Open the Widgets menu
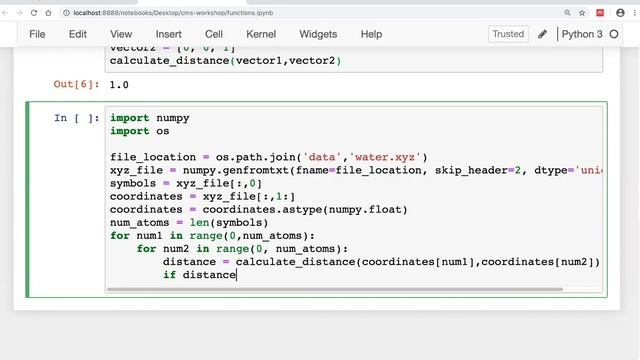The image size is (640, 360). 318,34
